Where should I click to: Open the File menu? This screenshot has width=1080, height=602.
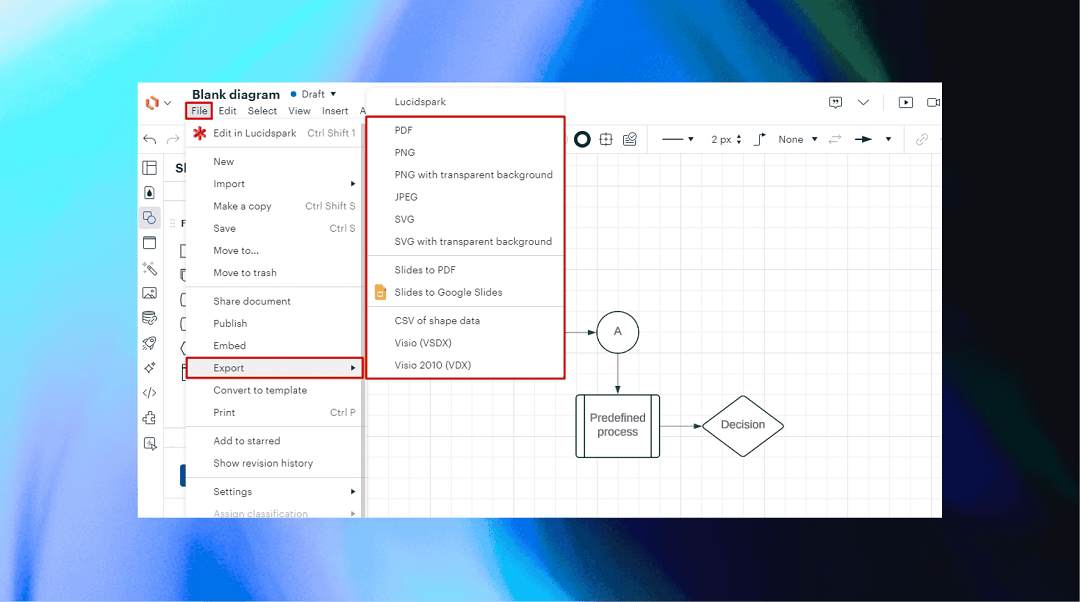(199, 111)
